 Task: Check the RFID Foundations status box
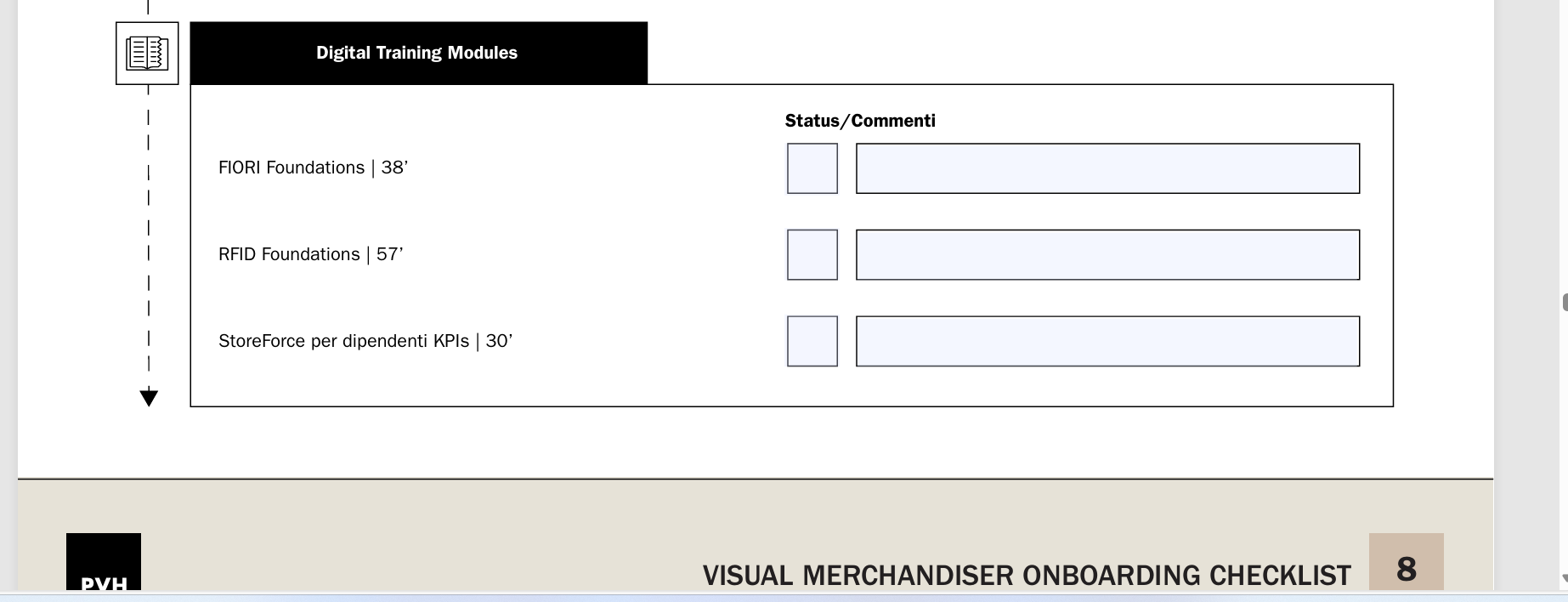tap(812, 255)
